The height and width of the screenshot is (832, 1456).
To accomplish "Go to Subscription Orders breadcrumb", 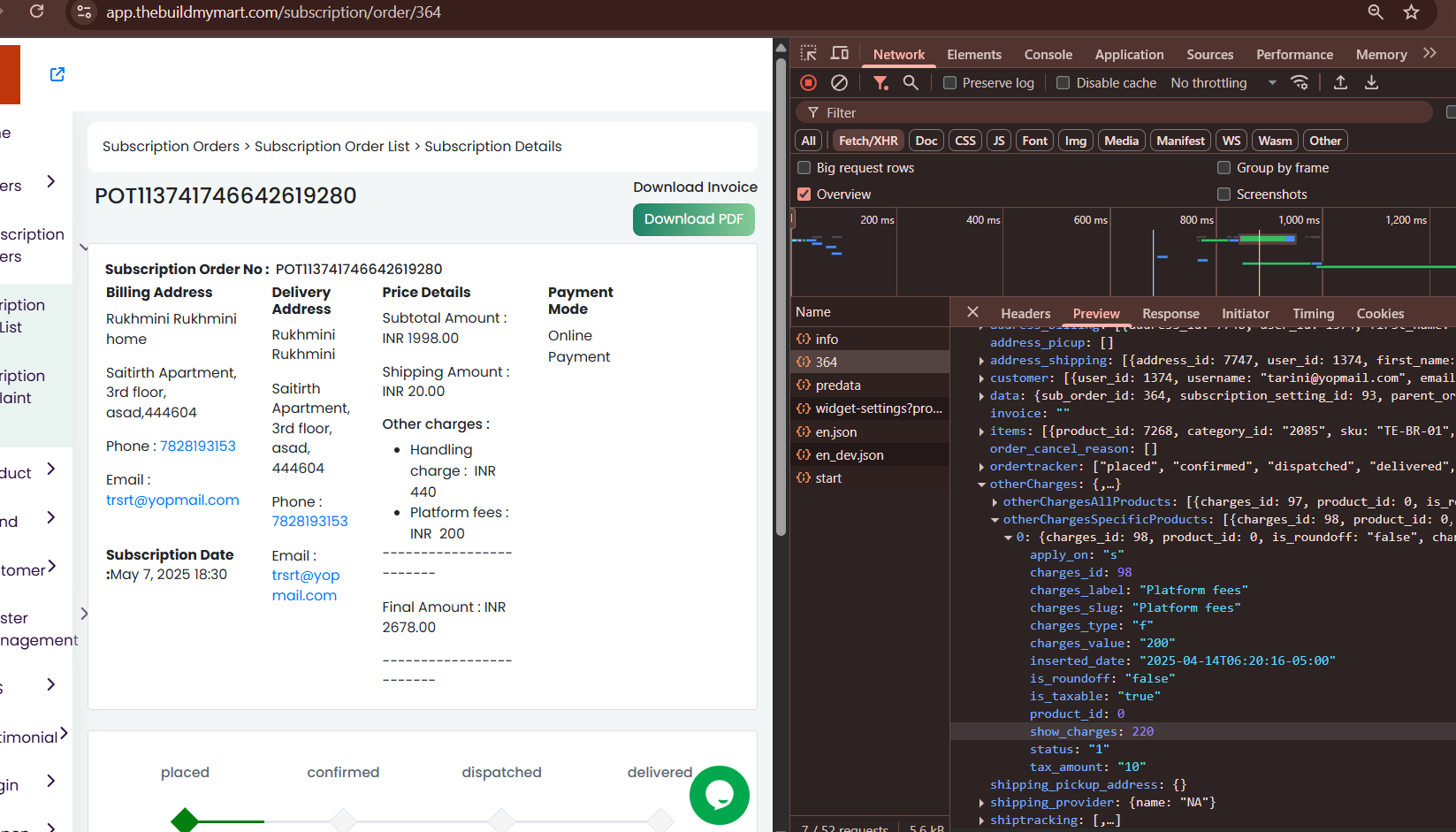I will [171, 146].
